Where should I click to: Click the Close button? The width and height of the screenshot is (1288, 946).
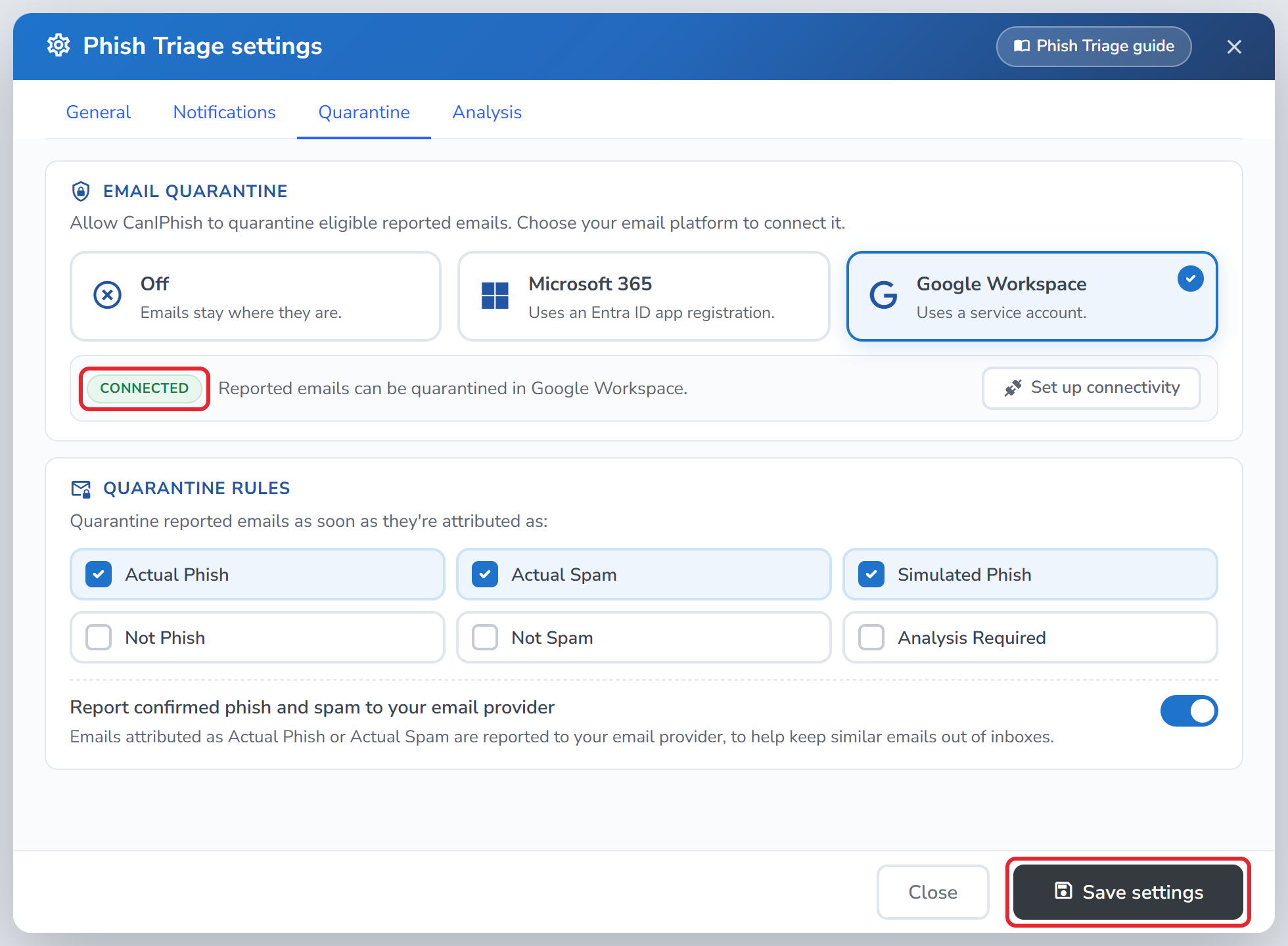click(932, 892)
